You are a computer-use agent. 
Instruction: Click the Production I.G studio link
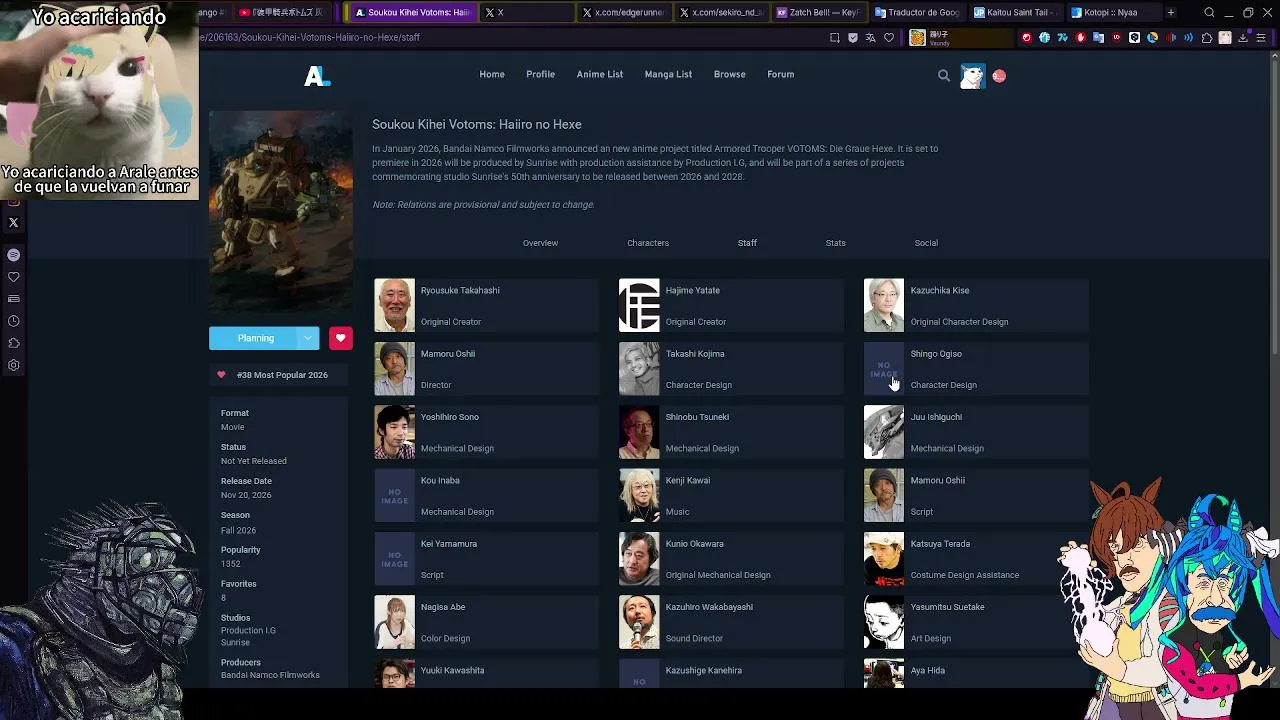(248, 631)
